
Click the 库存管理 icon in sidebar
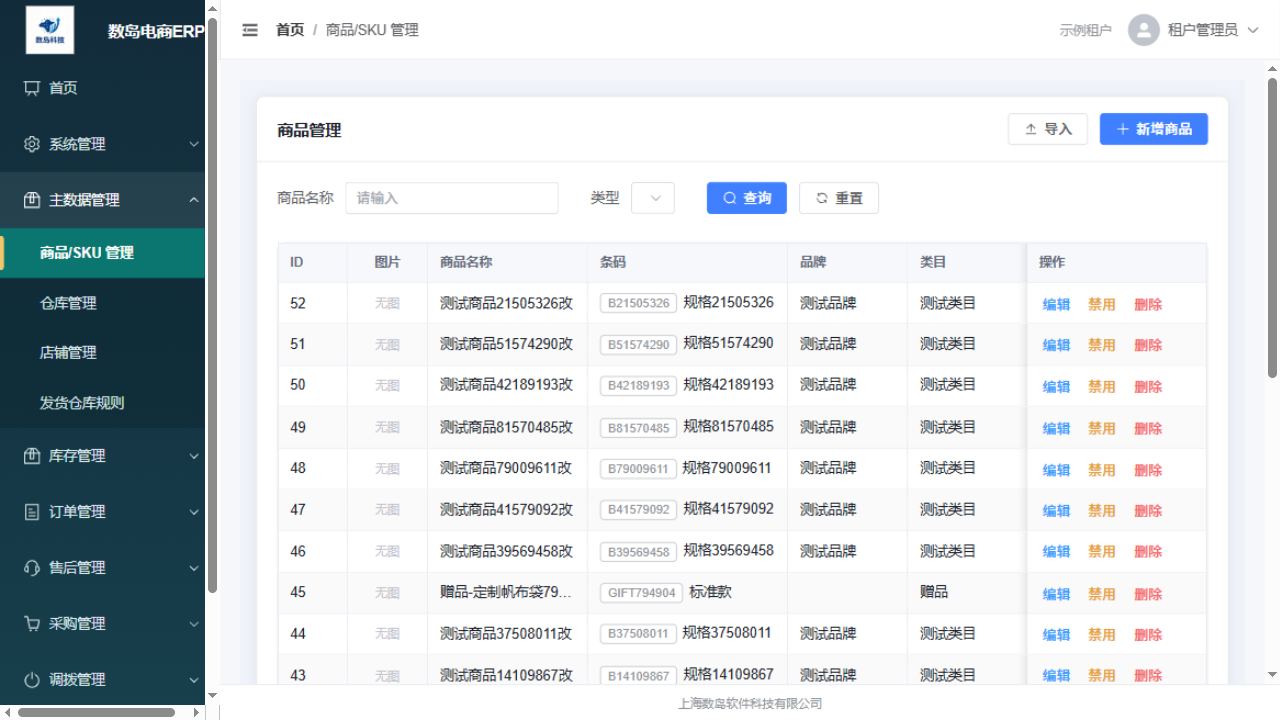(32, 456)
